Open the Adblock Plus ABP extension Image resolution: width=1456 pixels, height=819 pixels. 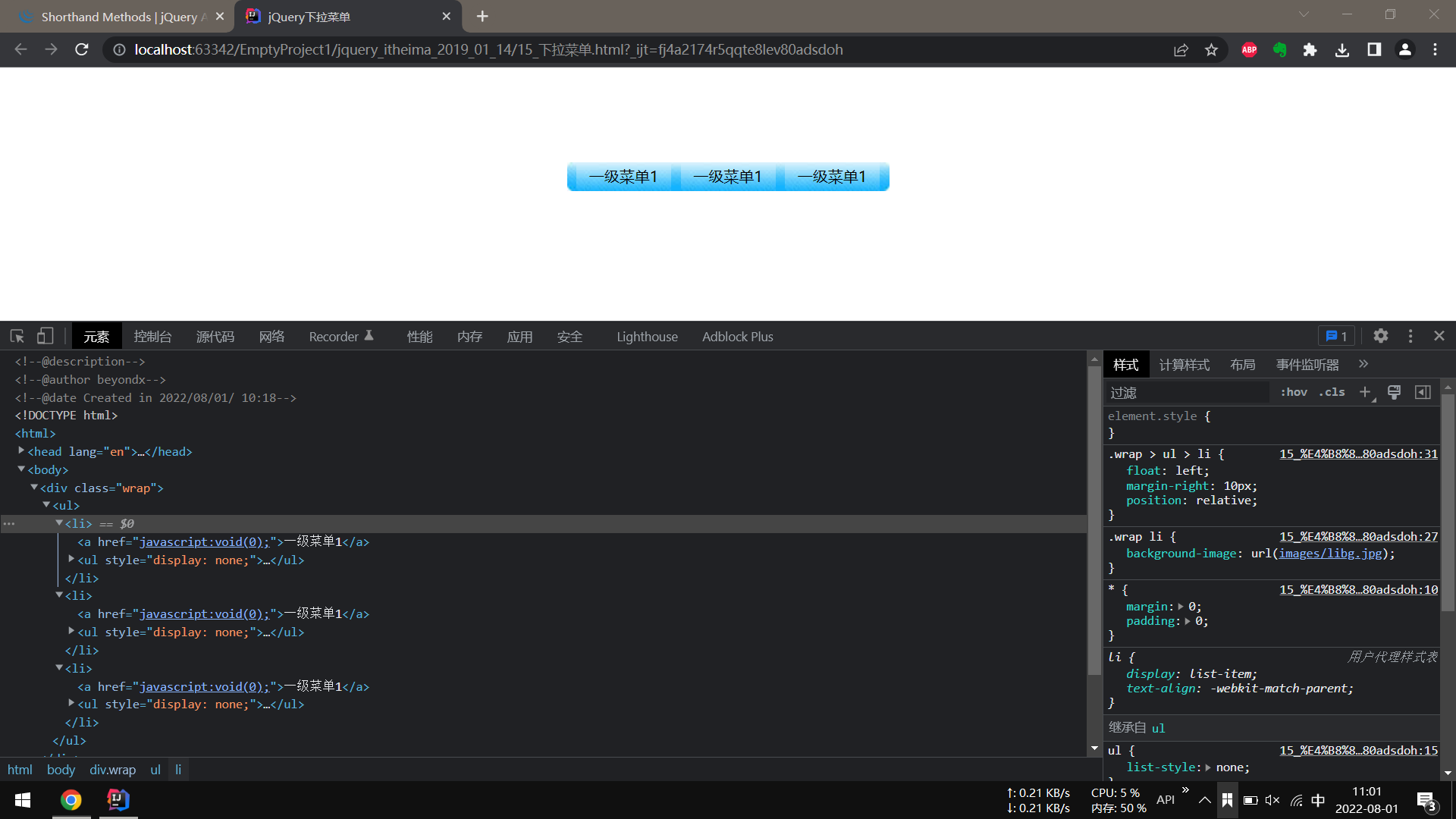[x=1249, y=49]
